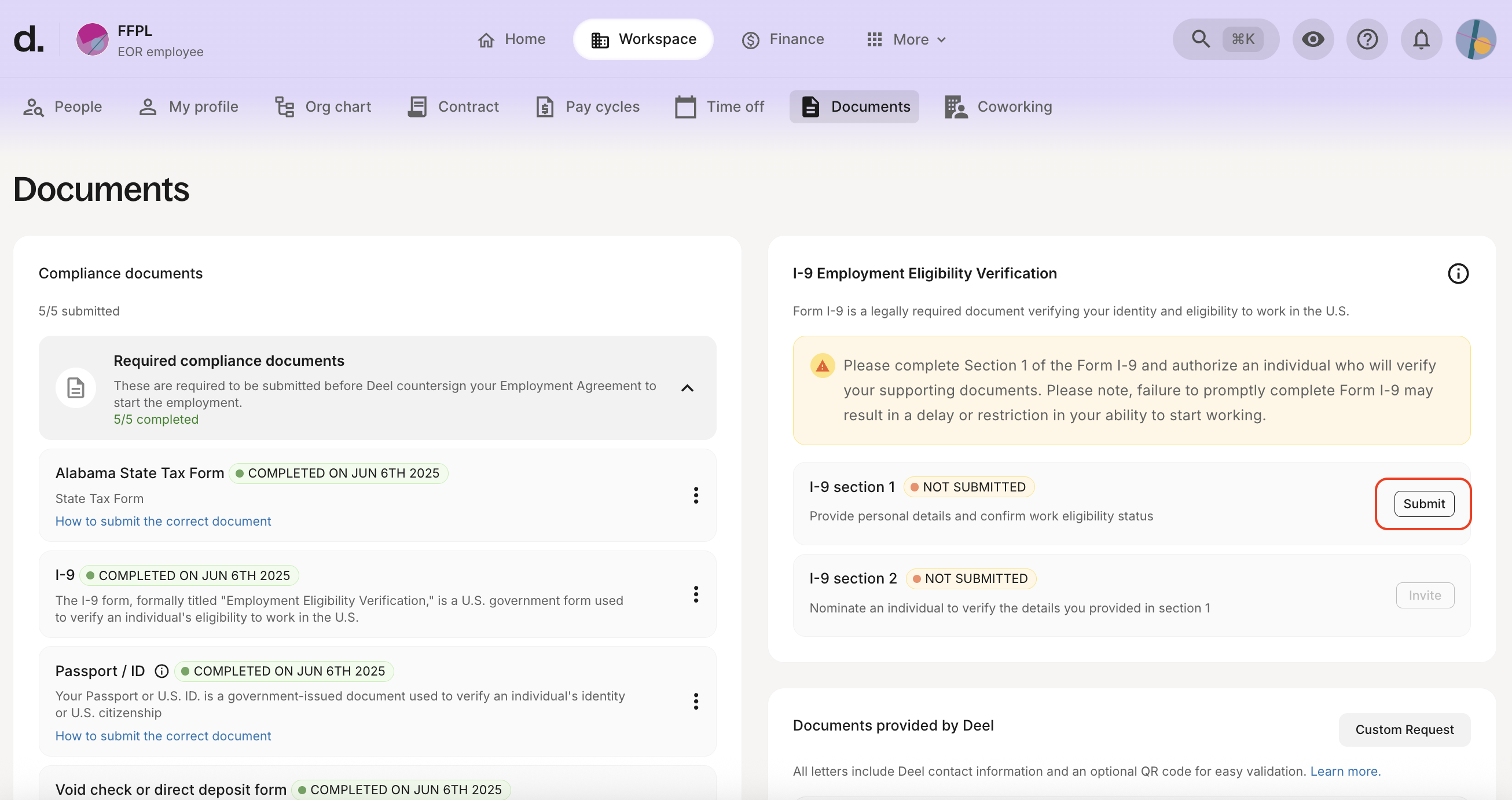Select the People section

point(63,107)
